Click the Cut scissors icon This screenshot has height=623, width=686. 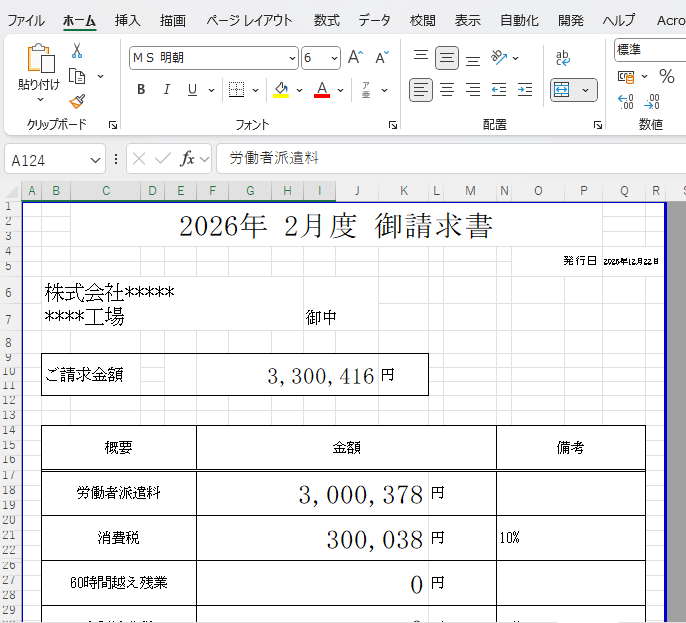(x=77, y=51)
